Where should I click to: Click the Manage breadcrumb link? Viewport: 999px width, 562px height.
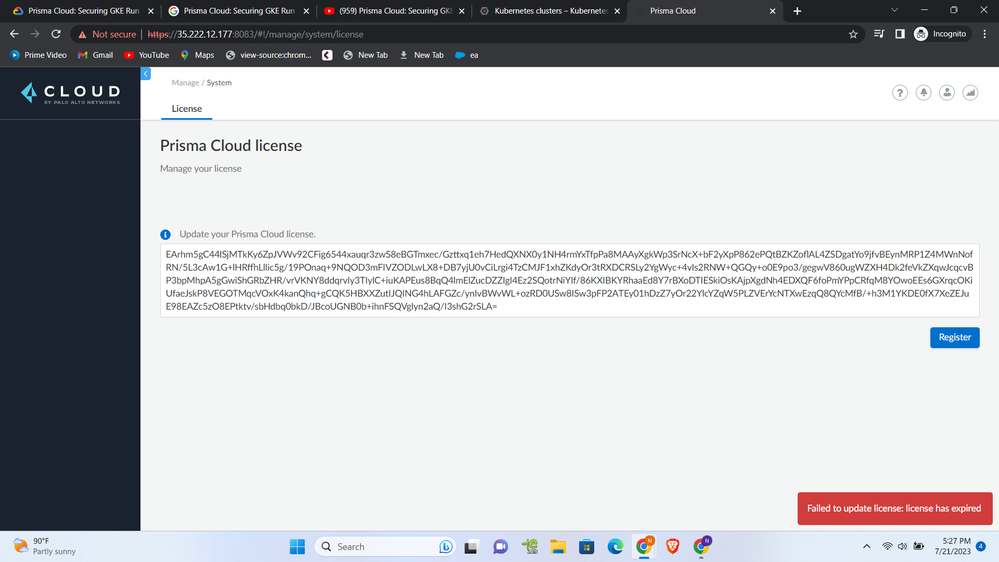coord(185,83)
